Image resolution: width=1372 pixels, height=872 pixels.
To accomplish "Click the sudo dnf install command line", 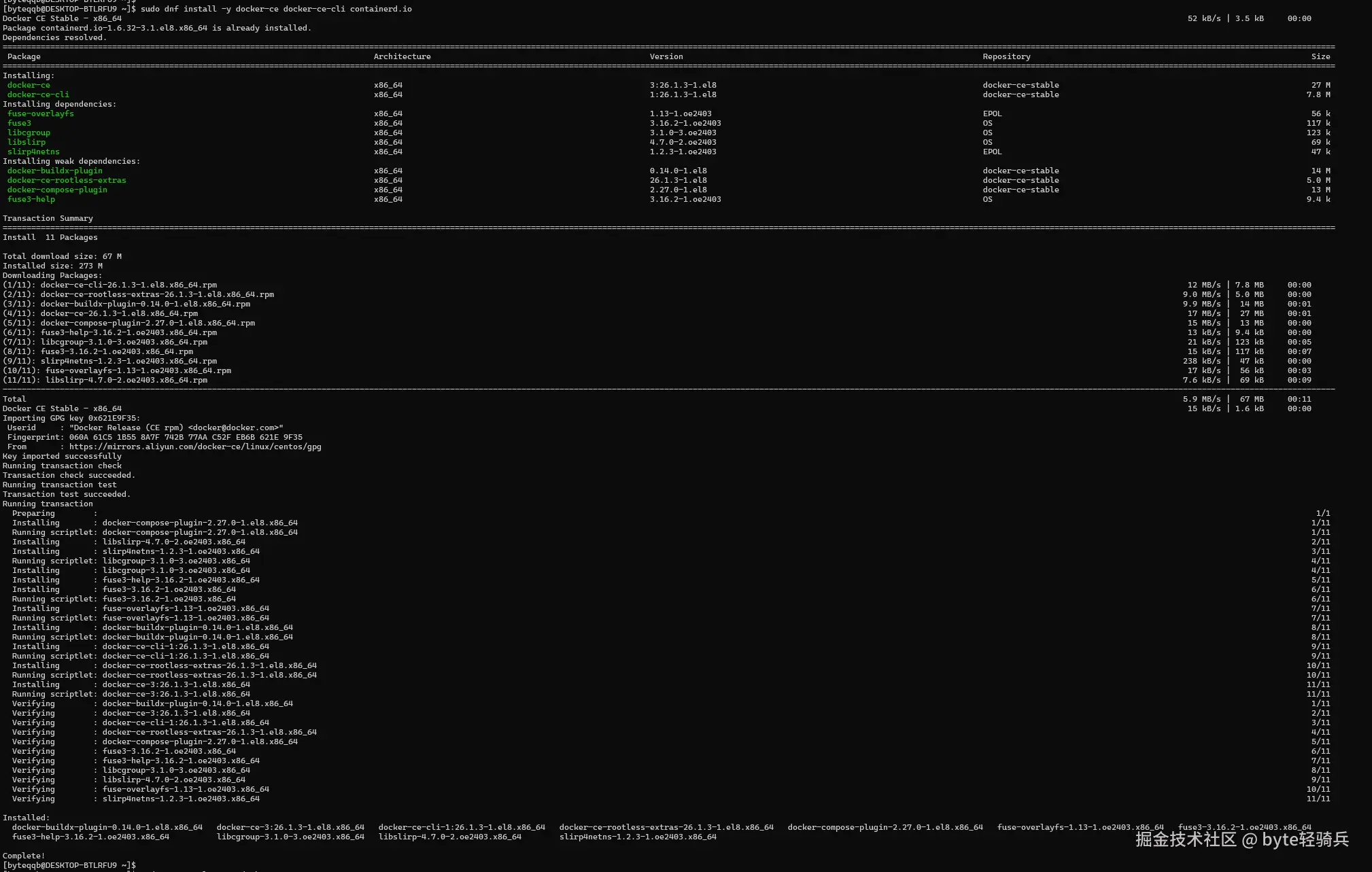I will pos(275,9).
